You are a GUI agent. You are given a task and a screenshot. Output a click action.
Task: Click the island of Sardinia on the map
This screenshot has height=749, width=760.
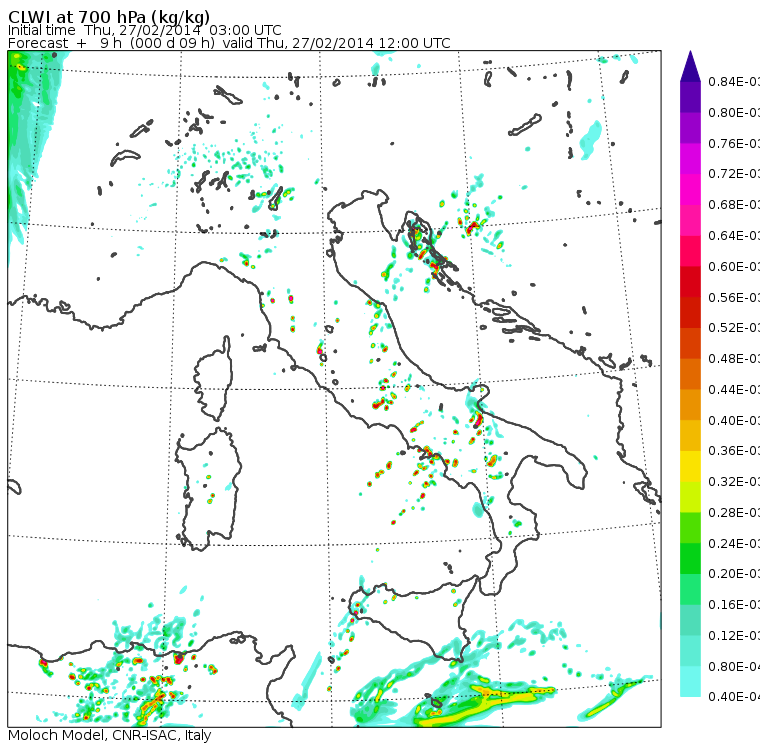click(208, 490)
